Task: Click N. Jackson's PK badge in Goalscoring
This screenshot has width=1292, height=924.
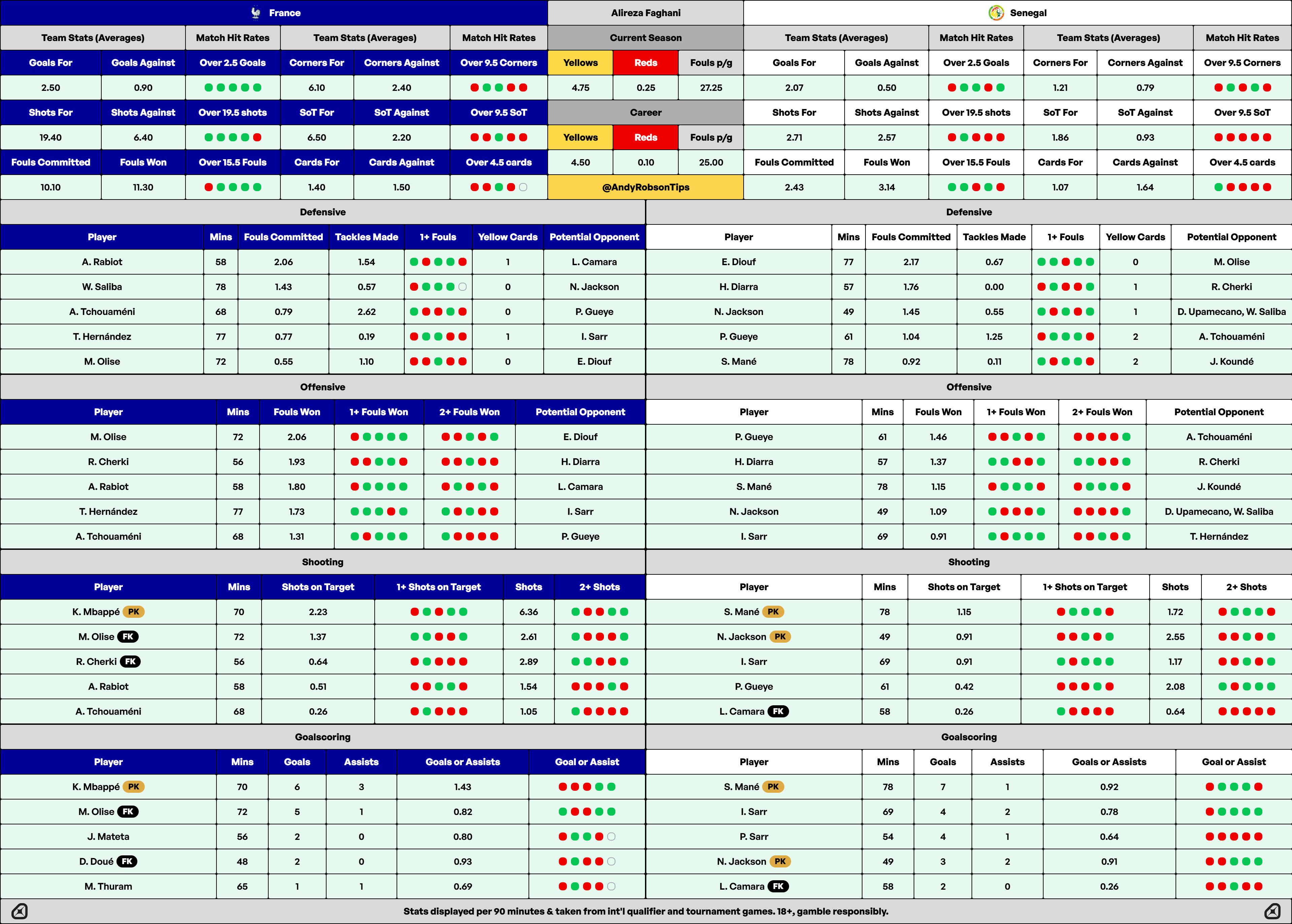Action: (780, 861)
